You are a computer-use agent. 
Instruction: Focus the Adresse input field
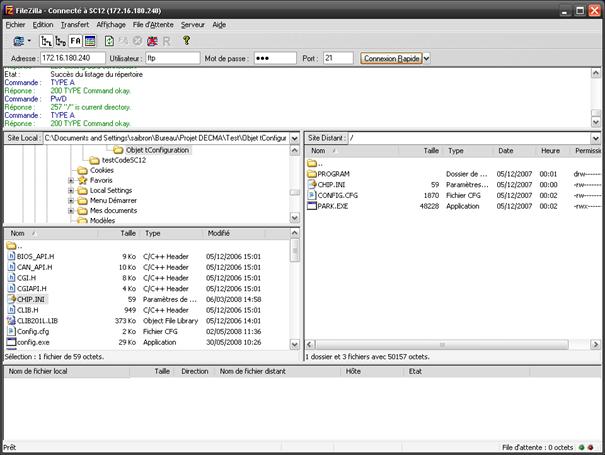pos(73,58)
